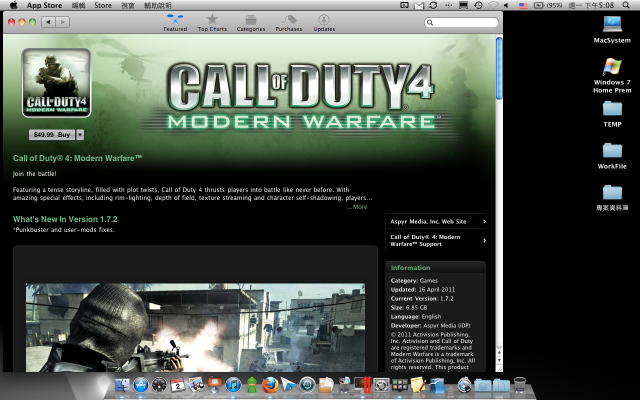Screen dimensions: 640x400
Task: Open the Apple menu
Action: click(13, 5)
